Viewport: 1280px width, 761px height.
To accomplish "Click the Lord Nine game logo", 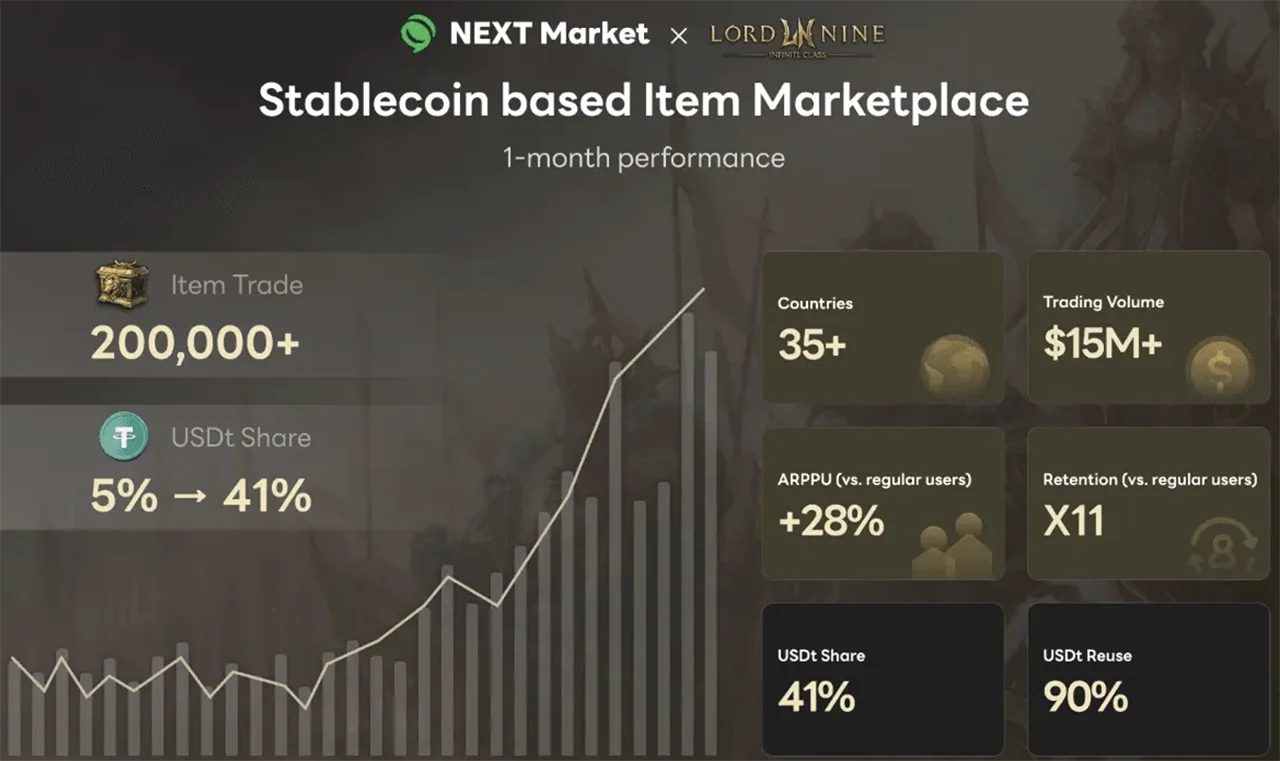I will 797,35.
